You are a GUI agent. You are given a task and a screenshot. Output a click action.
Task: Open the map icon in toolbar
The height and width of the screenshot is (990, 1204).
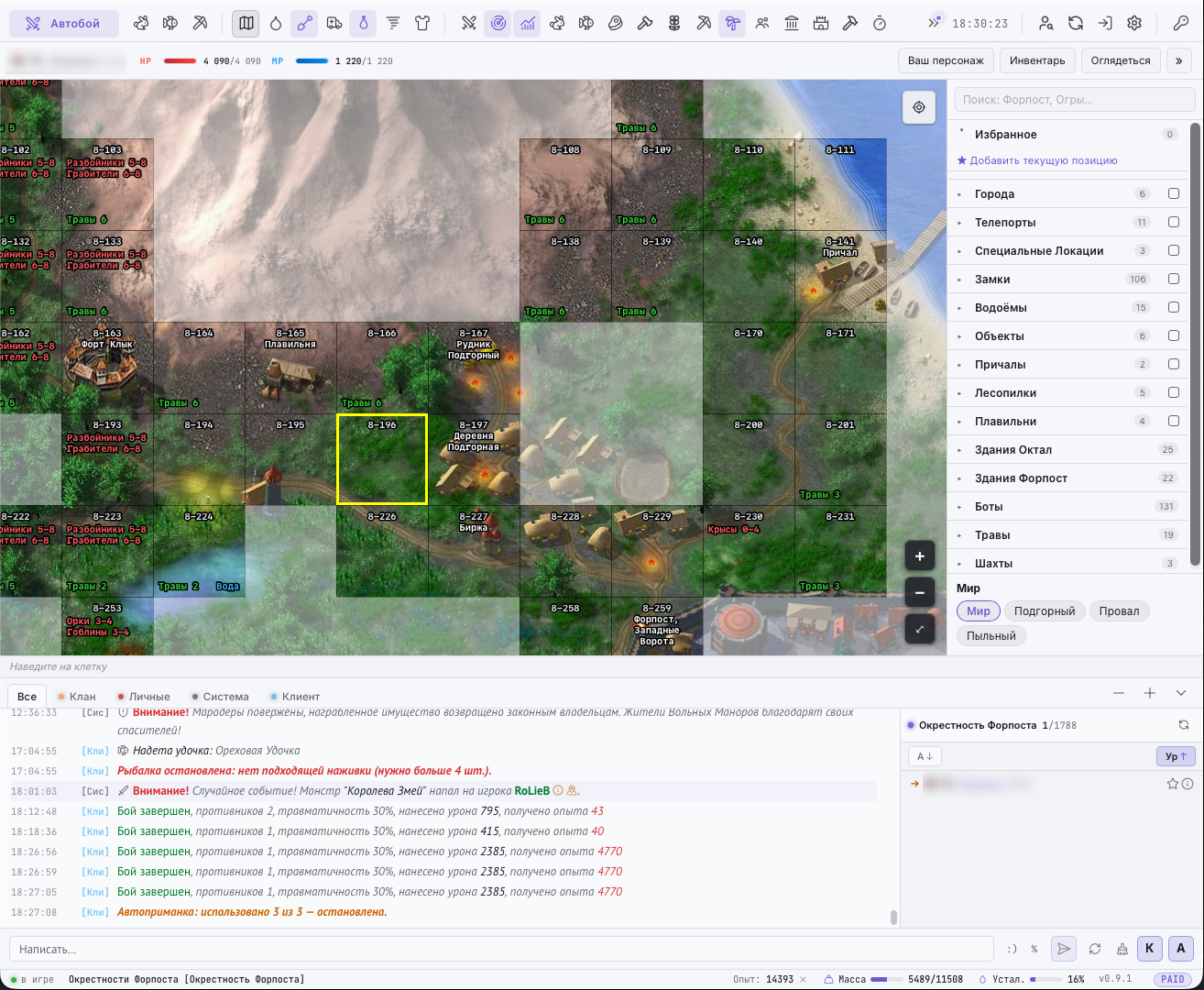pos(246,24)
